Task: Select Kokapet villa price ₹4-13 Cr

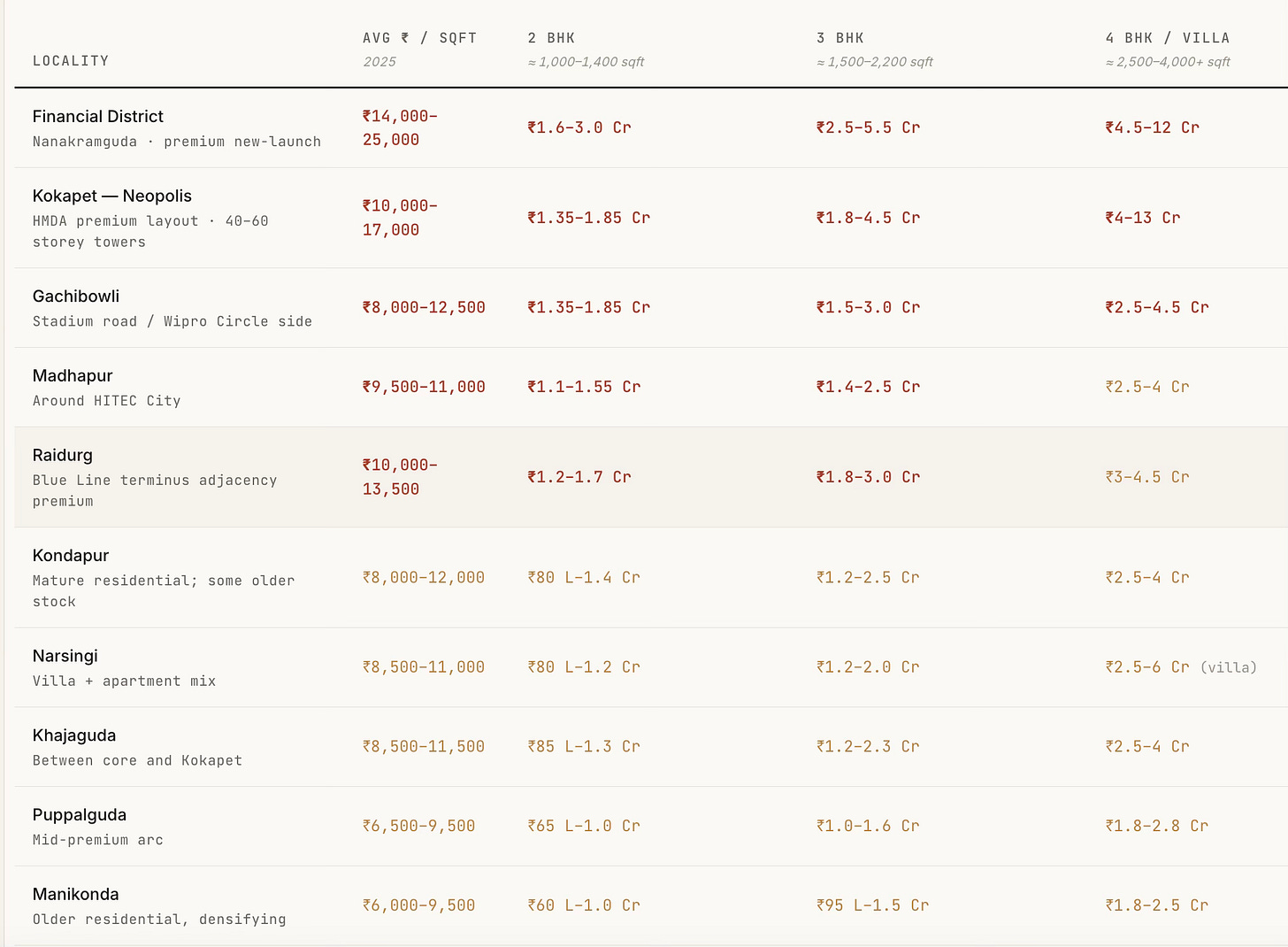Action: point(1143,218)
